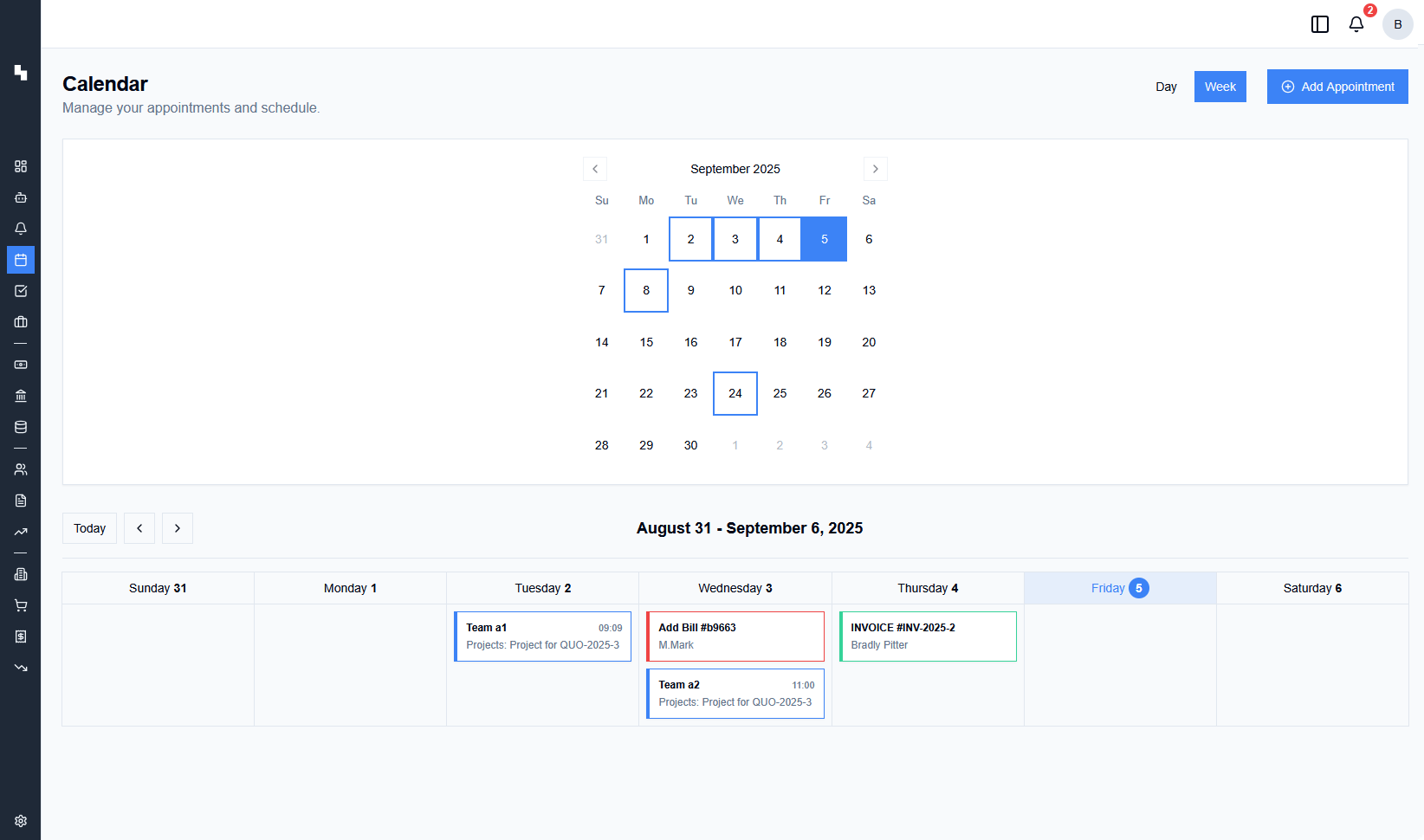Open the checkbox tasks icon in sidebar

click(21, 291)
